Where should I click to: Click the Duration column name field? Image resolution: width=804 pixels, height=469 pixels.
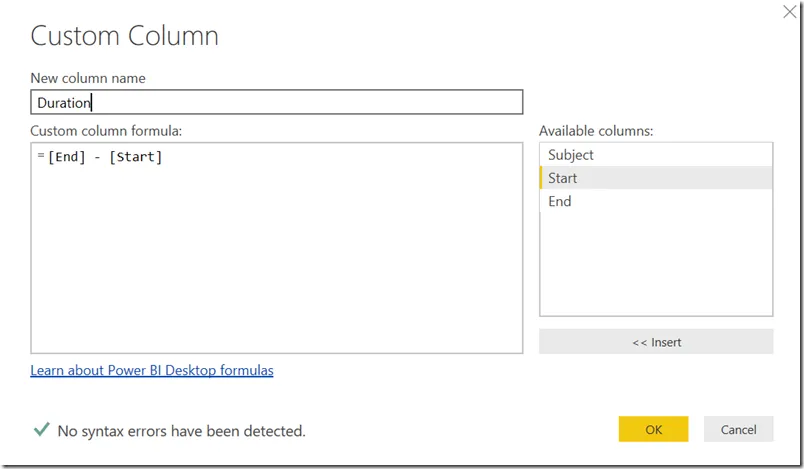coord(276,102)
